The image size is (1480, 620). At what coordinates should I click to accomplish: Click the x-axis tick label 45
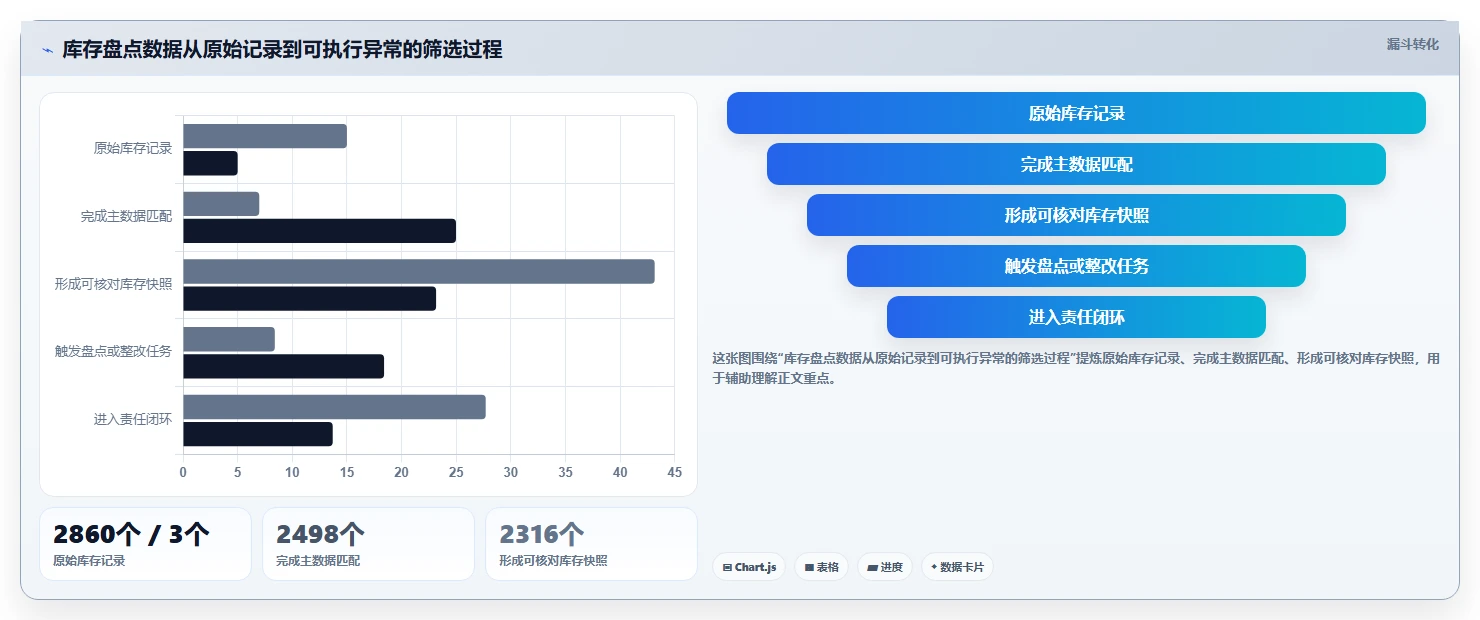tap(674, 472)
